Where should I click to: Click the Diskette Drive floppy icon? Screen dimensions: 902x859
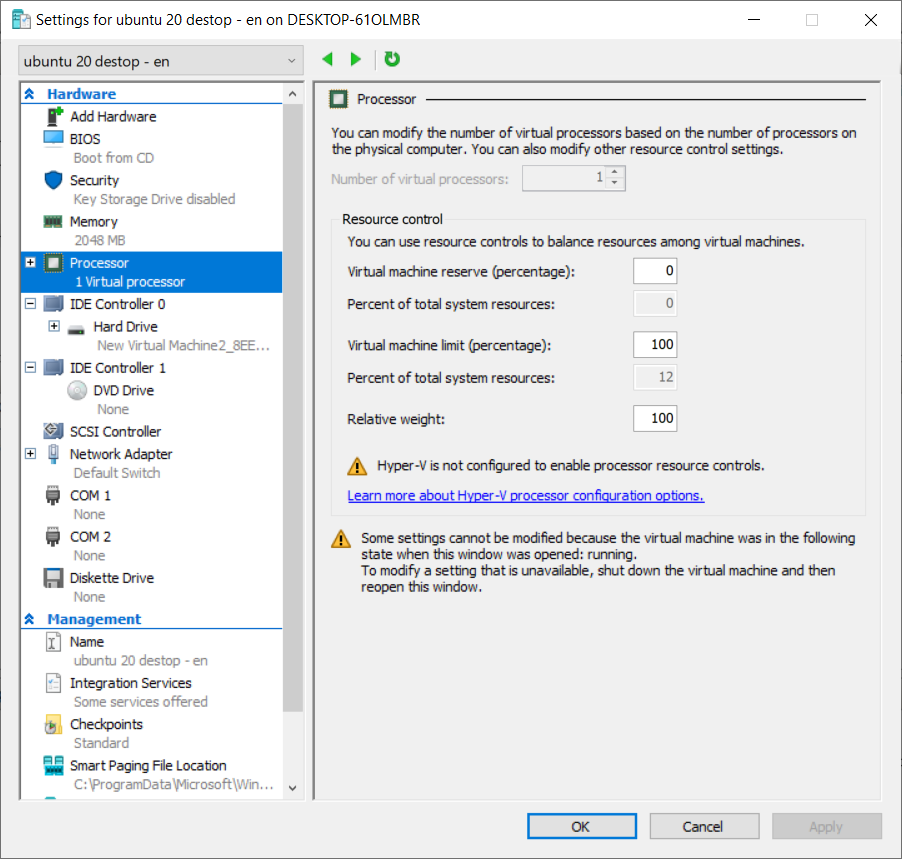pos(53,578)
